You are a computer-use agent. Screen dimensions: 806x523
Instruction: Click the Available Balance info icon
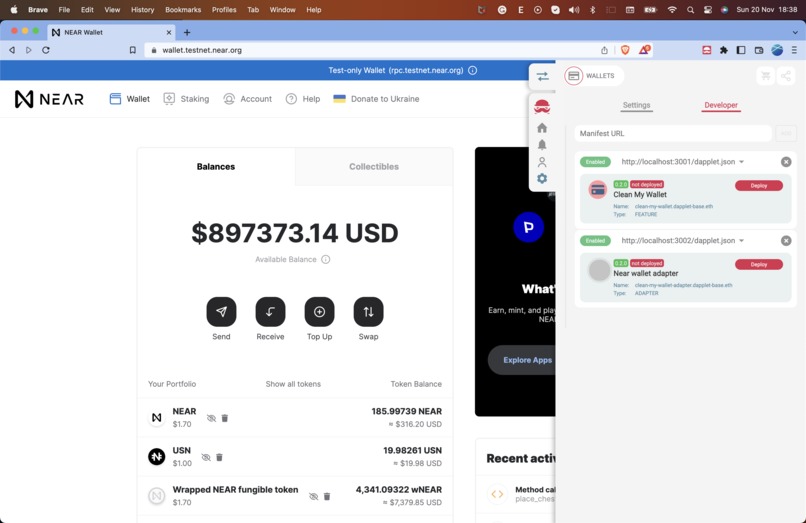click(x=325, y=259)
